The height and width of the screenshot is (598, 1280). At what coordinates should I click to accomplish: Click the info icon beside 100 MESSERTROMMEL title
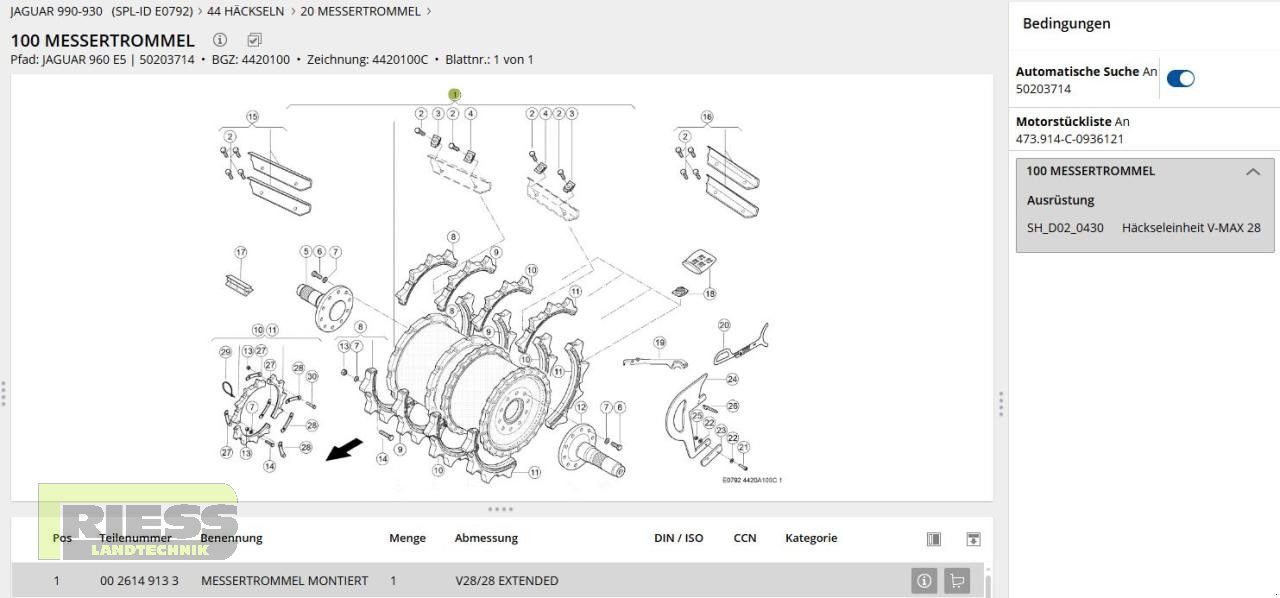220,40
